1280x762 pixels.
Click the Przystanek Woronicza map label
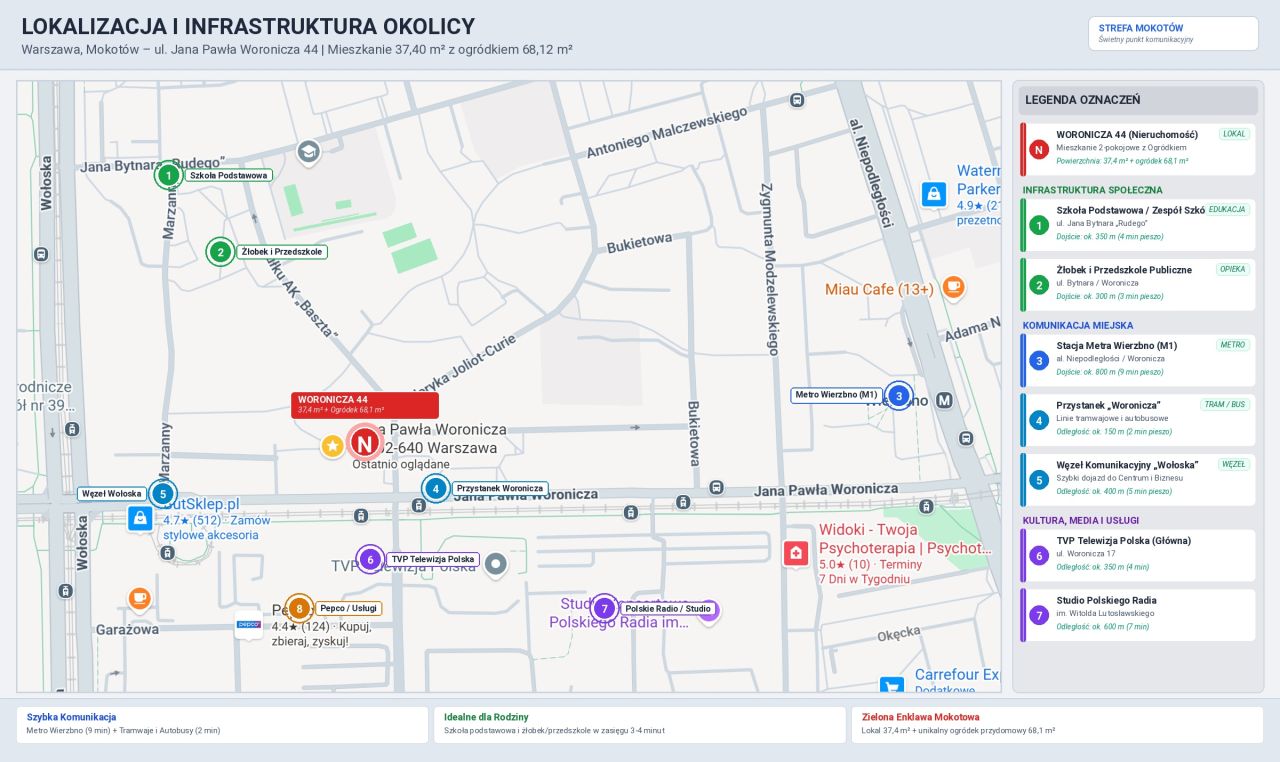[500, 489]
